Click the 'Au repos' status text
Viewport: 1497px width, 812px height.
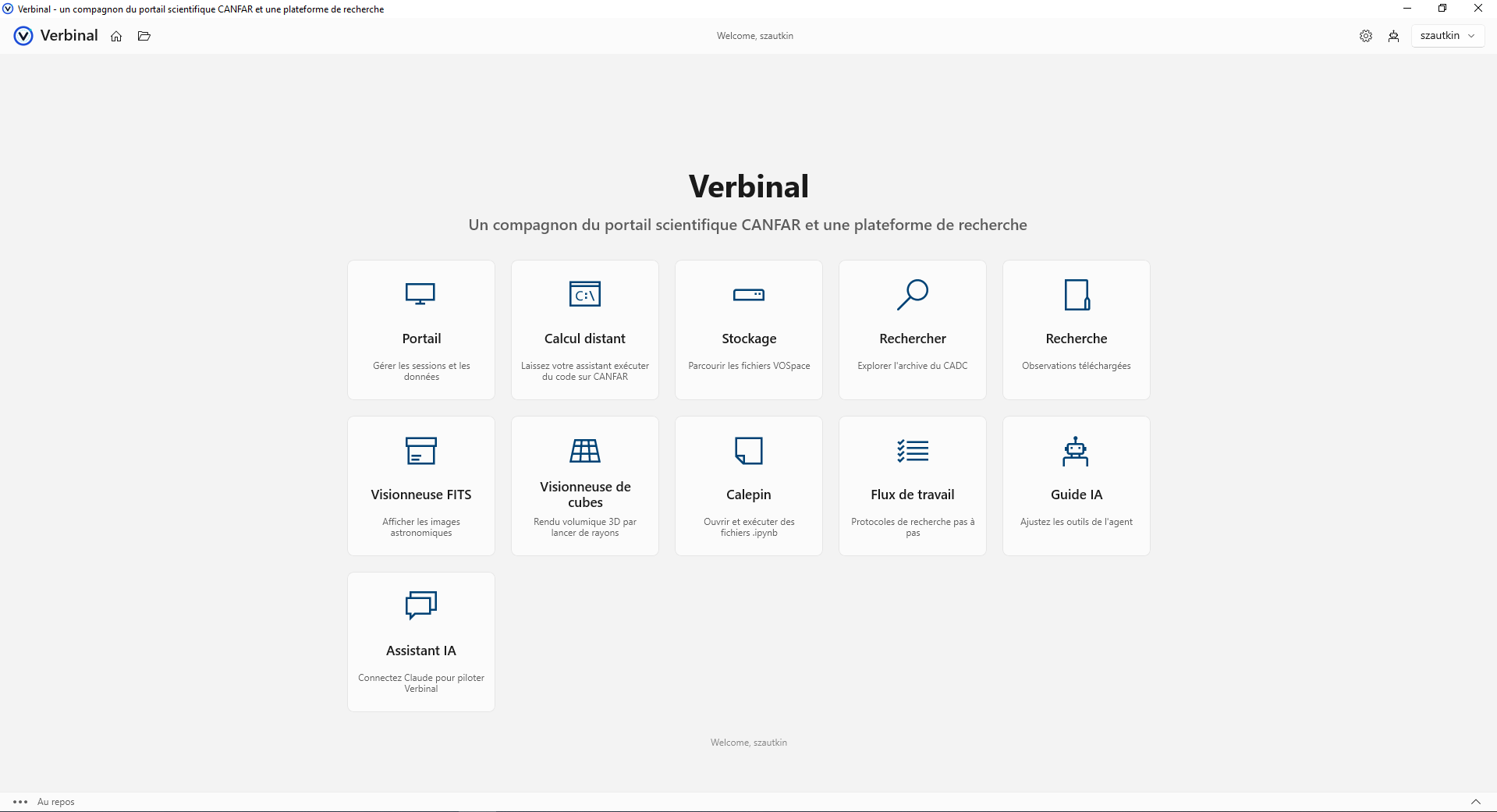pos(56,802)
